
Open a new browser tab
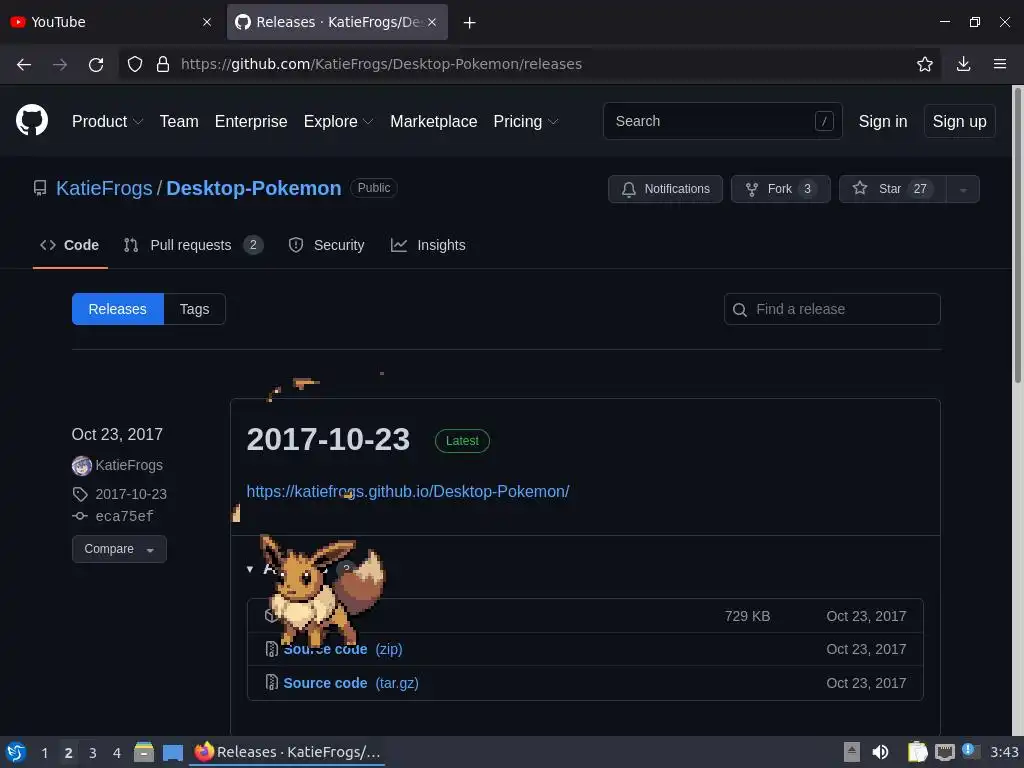click(469, 23)
